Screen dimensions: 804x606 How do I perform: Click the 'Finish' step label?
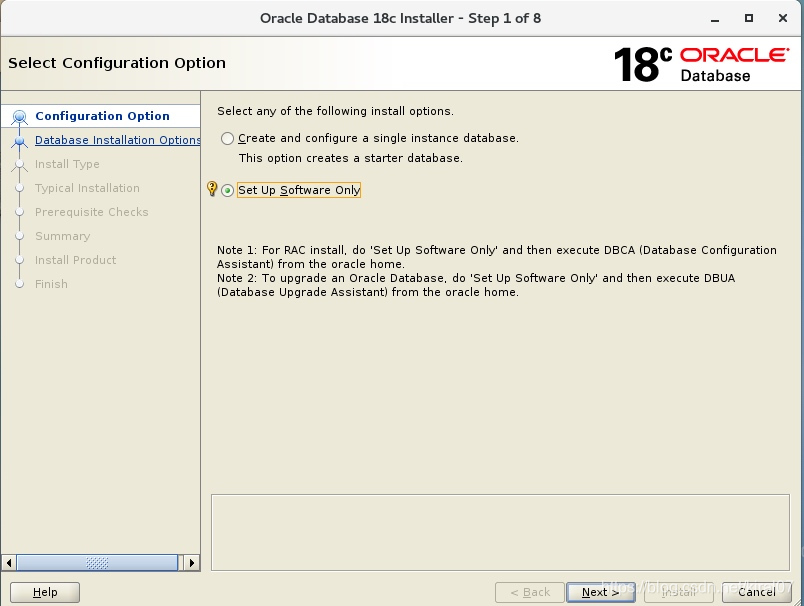[x=51, y=284]
